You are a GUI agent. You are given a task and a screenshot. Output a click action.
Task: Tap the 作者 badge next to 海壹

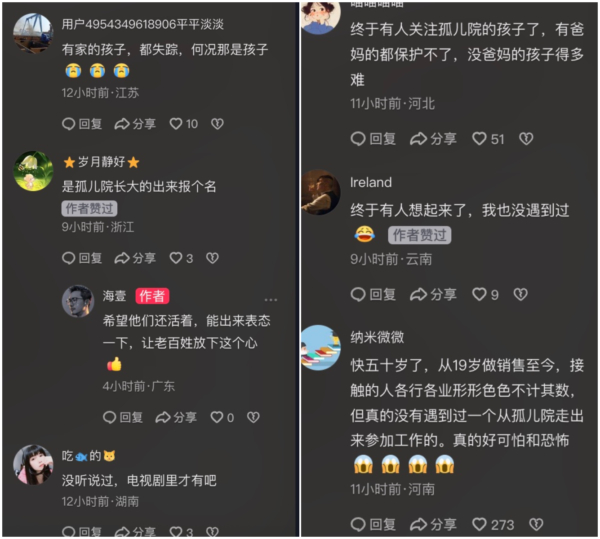(152, 296)
